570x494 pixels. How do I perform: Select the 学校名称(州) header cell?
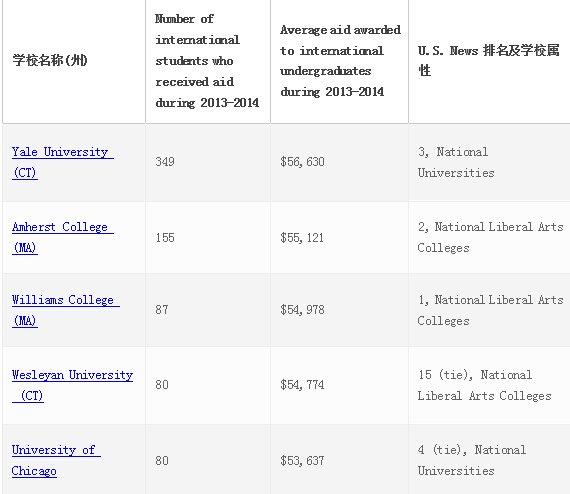(74, 61)
